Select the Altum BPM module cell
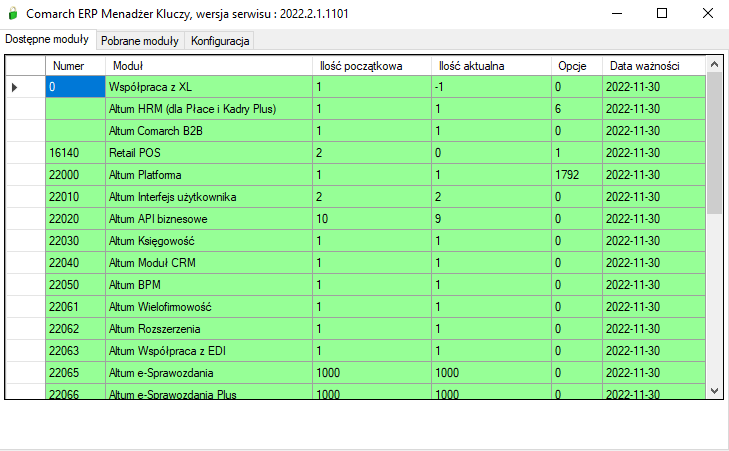This screenshot has width=729, height=451. pyautogui.click(x=209, y=285)
